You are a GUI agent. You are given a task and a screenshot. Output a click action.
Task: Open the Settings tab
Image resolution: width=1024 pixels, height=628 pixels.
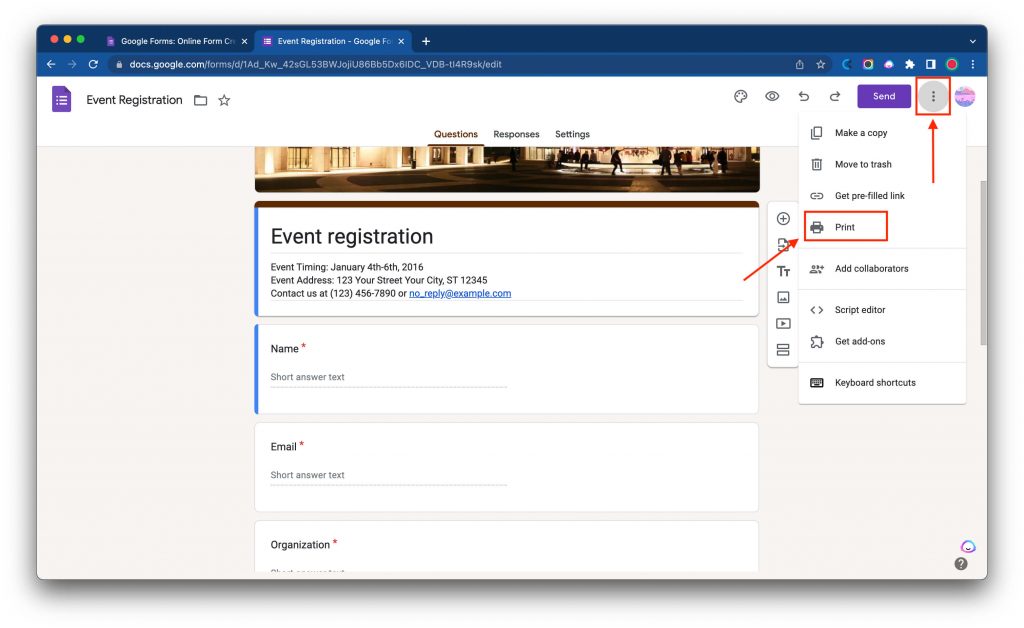tap(572, 134)
